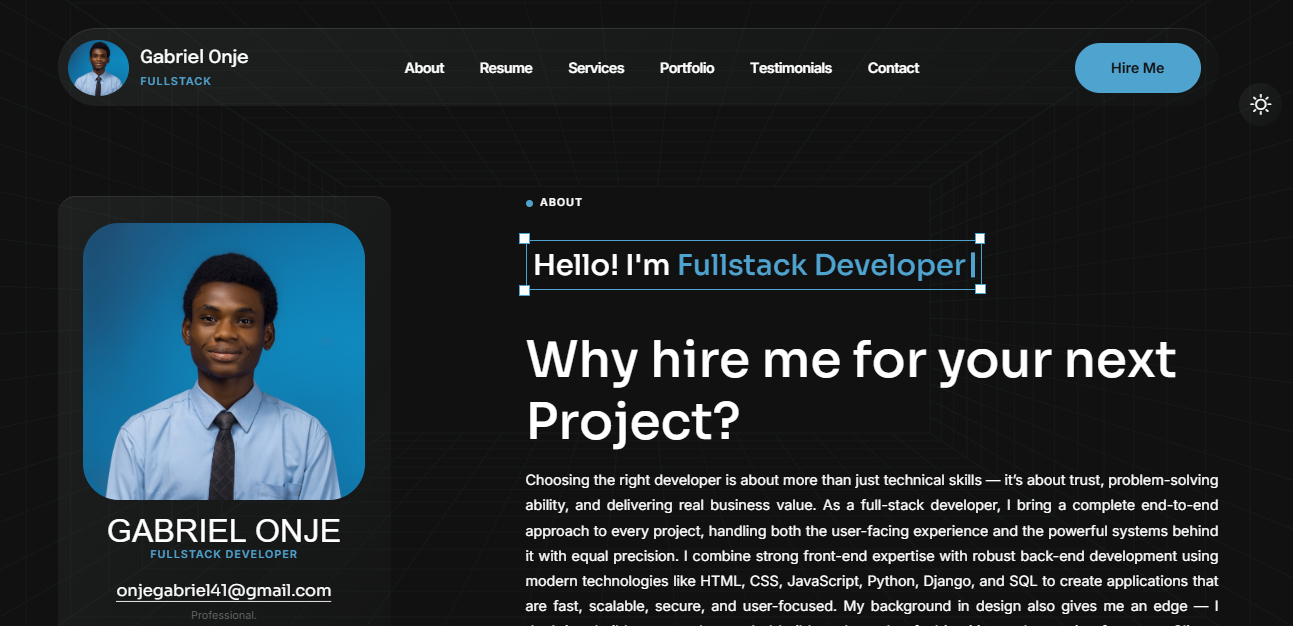Select Services in the navigation bar

(x=596, y=68)
